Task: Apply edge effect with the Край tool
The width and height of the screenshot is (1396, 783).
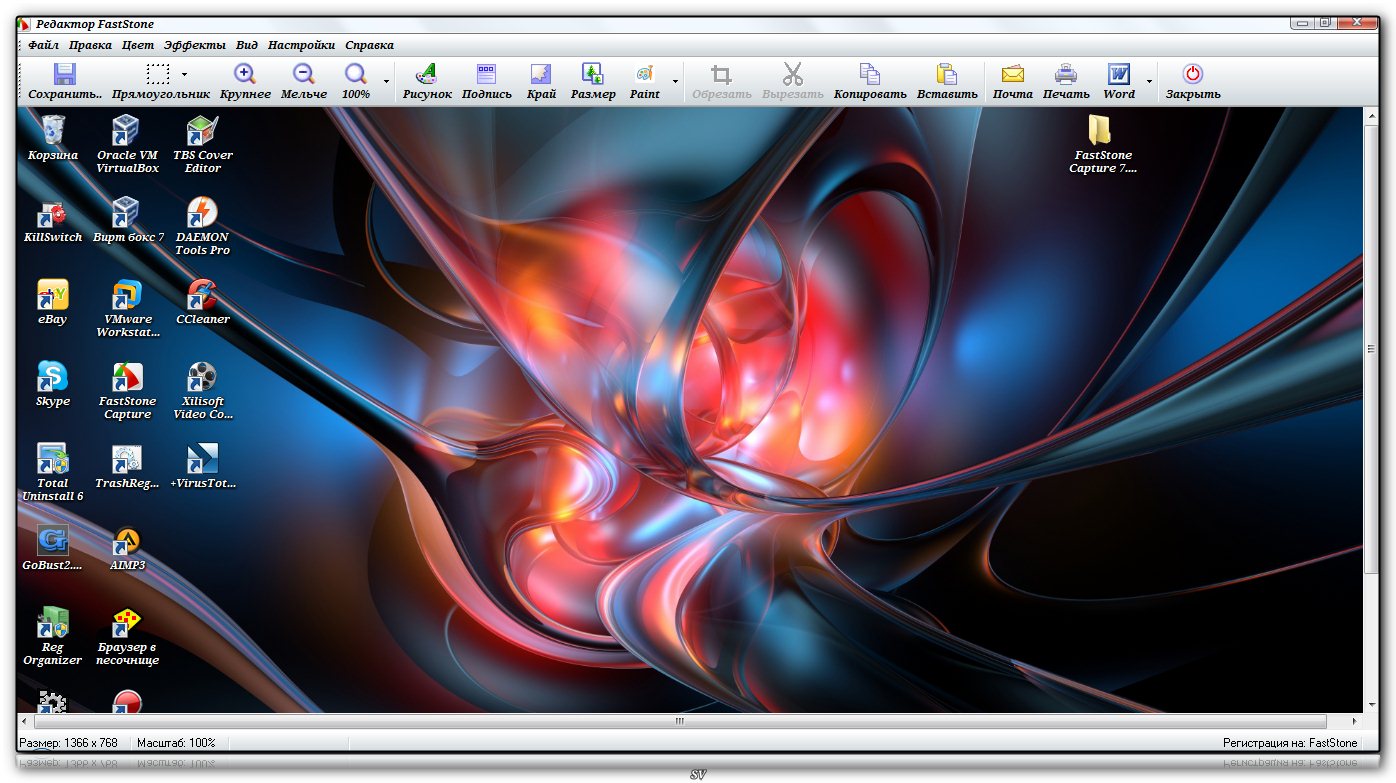Action: point(541,75)
